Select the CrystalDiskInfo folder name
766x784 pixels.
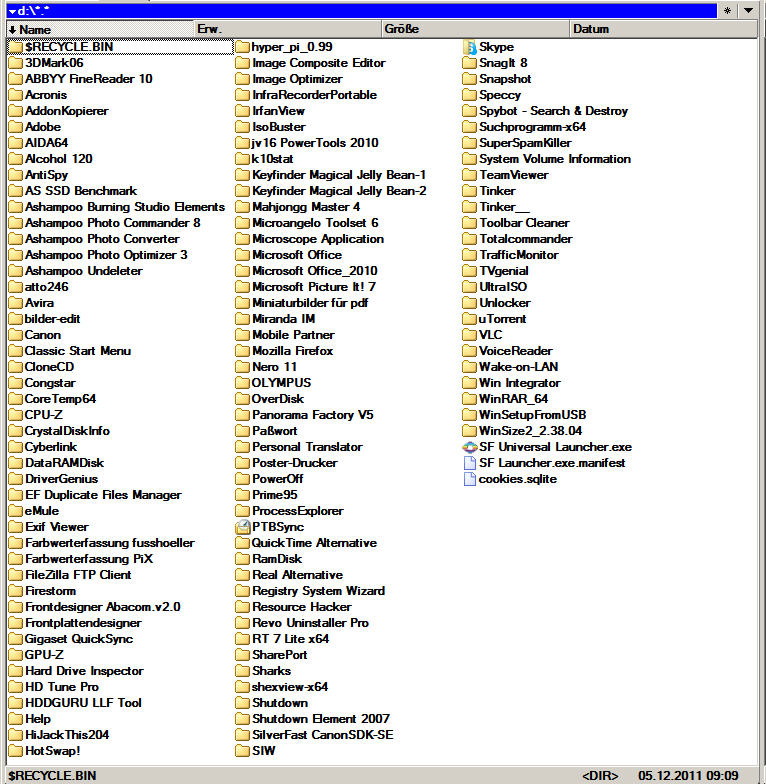click(67, 431)
